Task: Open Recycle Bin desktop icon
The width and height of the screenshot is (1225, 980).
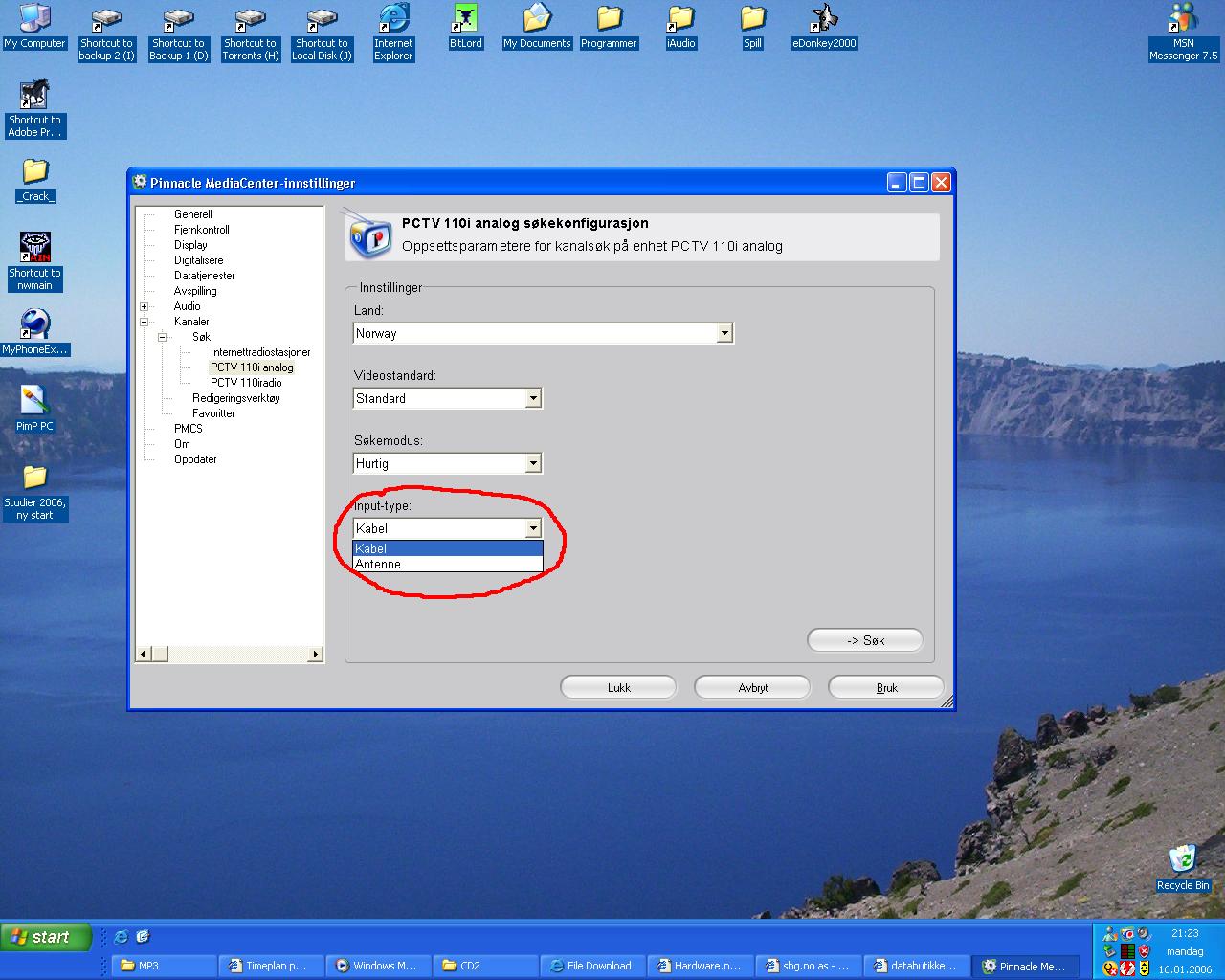Action: (x=1183, y=869)
